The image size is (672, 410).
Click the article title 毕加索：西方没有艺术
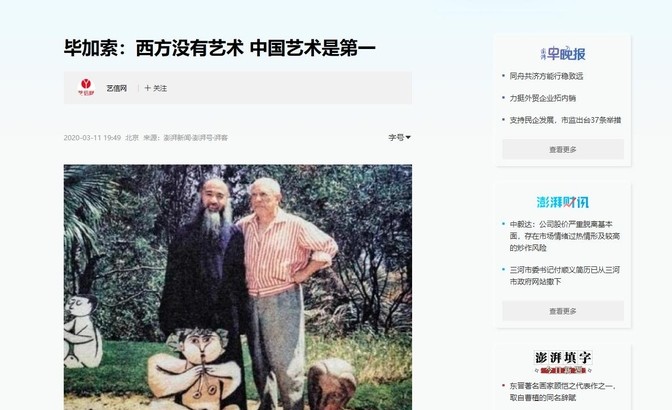220,48
